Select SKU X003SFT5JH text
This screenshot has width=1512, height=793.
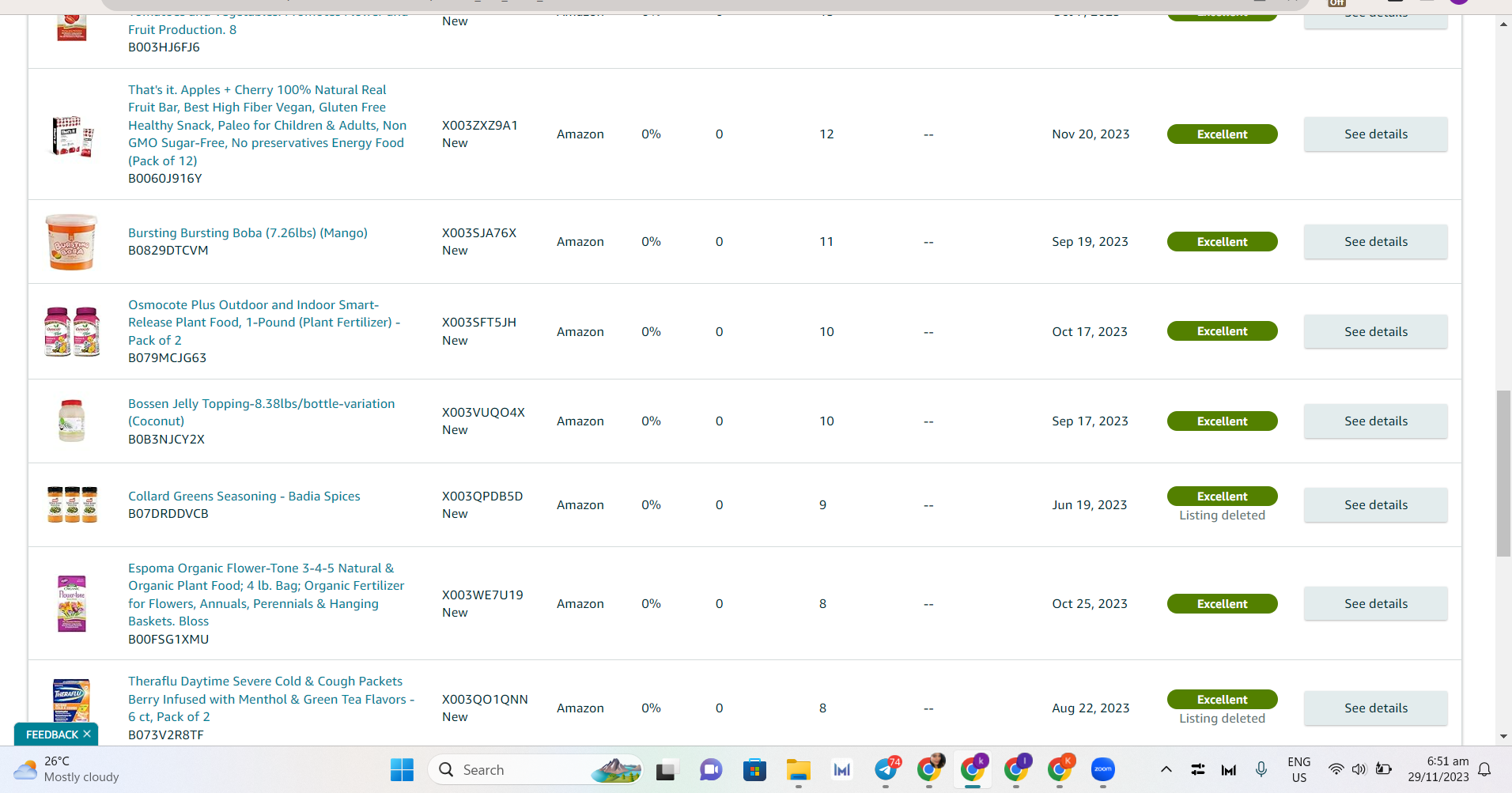pos(479,323)
